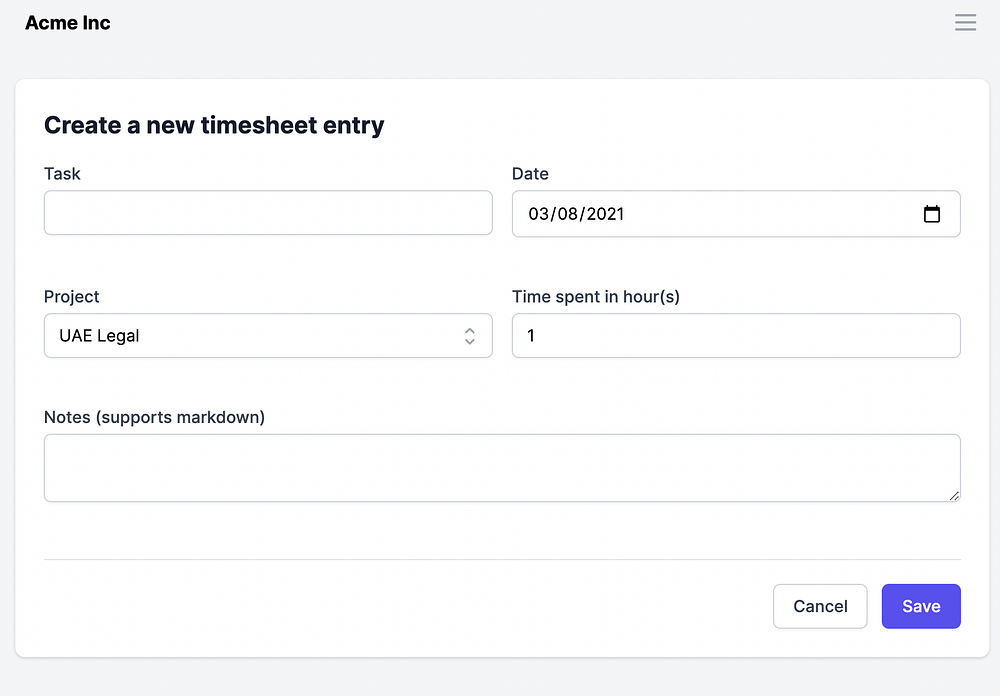The width and height of the screenshot is (1000, 696).
Task: Click the Time spent in hour(s) field
Action: (x=736, y=336)
